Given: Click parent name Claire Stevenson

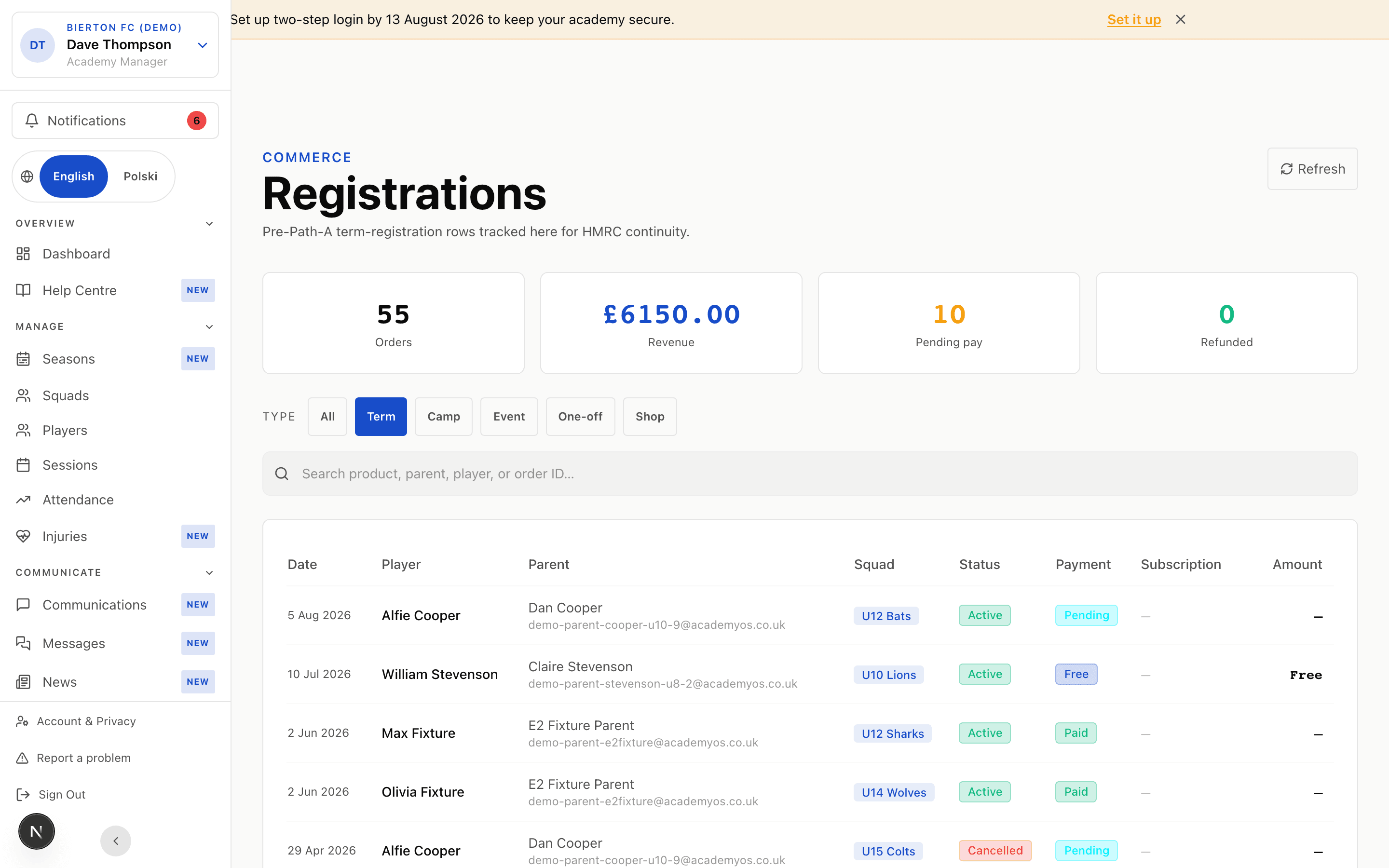Looking at the screenshot, I should pos(580,666).
